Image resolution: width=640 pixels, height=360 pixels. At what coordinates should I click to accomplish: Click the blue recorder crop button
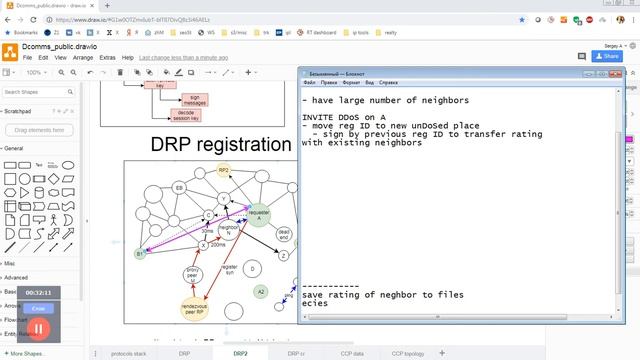pos(38,308)
